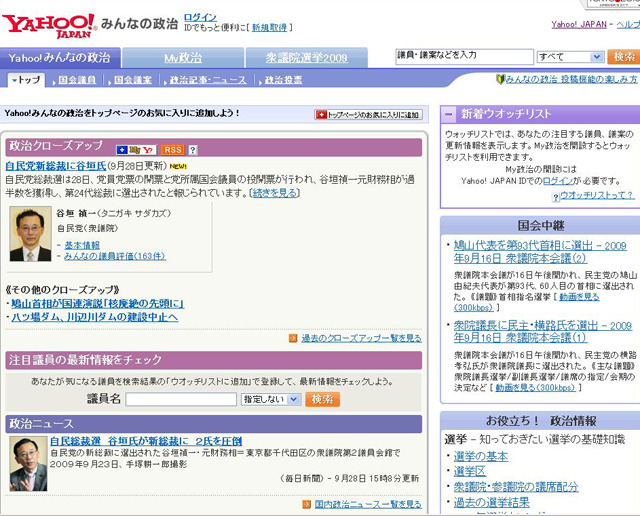Open the 国会議員 navigation item

pos(77,80)
